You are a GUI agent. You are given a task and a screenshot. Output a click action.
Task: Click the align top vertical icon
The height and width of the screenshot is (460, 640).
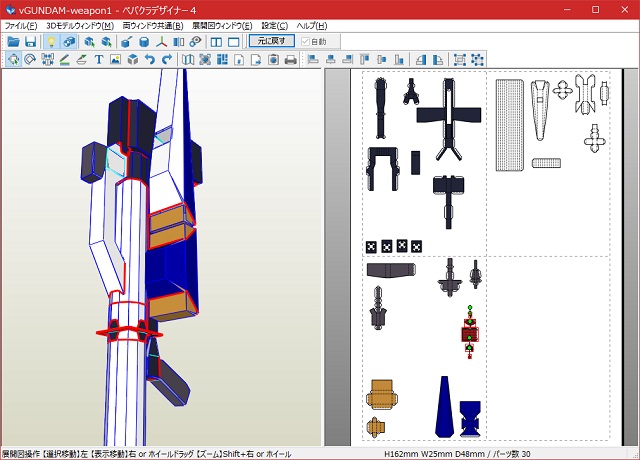pyautogui.click(x=364, y=60)
